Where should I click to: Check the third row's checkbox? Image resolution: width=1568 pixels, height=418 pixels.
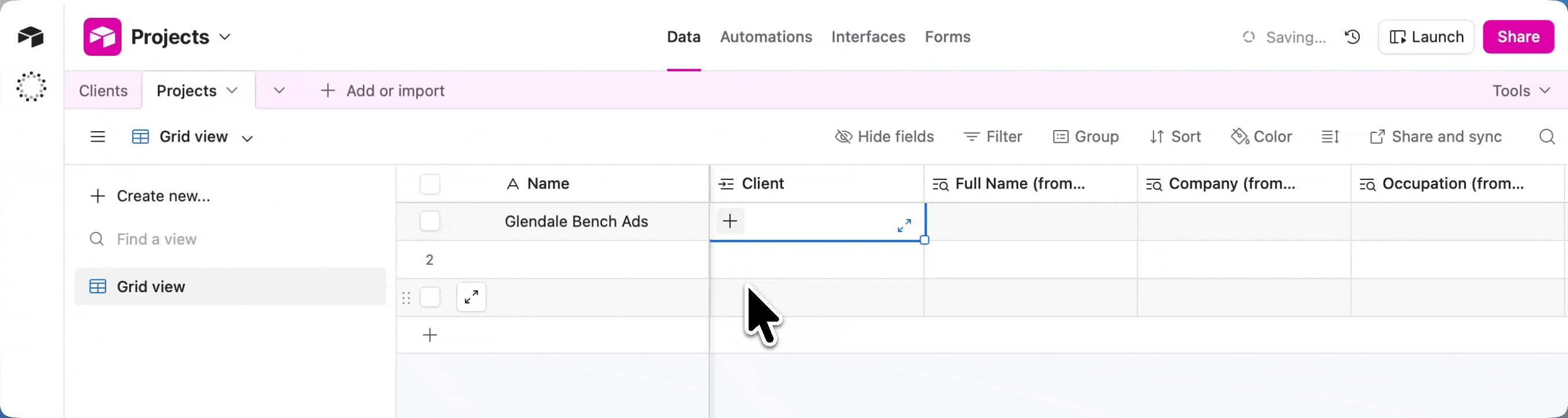[430, 297]
